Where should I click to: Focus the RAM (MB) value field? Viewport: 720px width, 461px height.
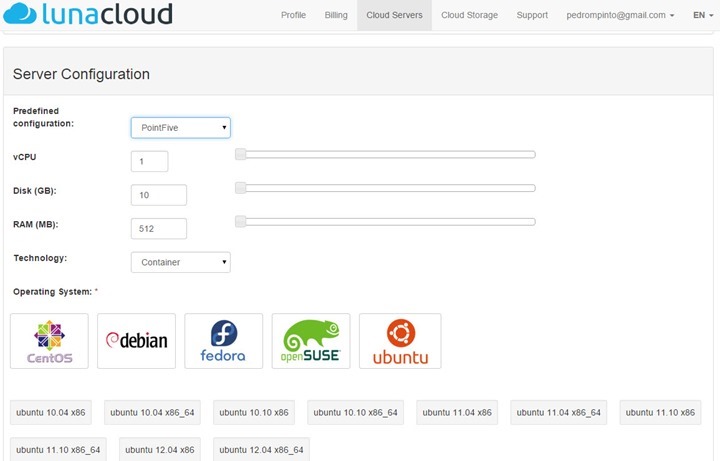click(x=159, y=229)
